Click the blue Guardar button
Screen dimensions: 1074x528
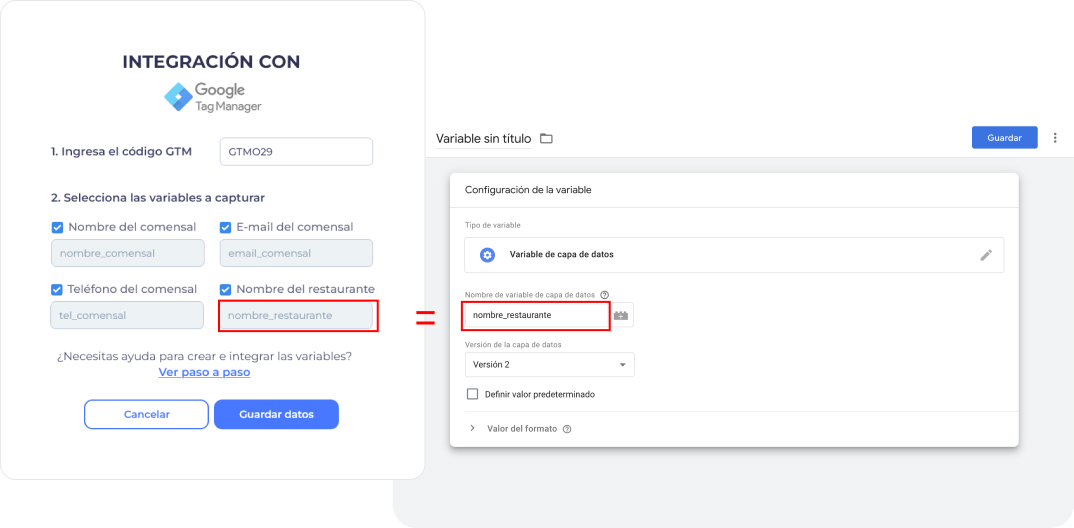tap(1004, 138)
